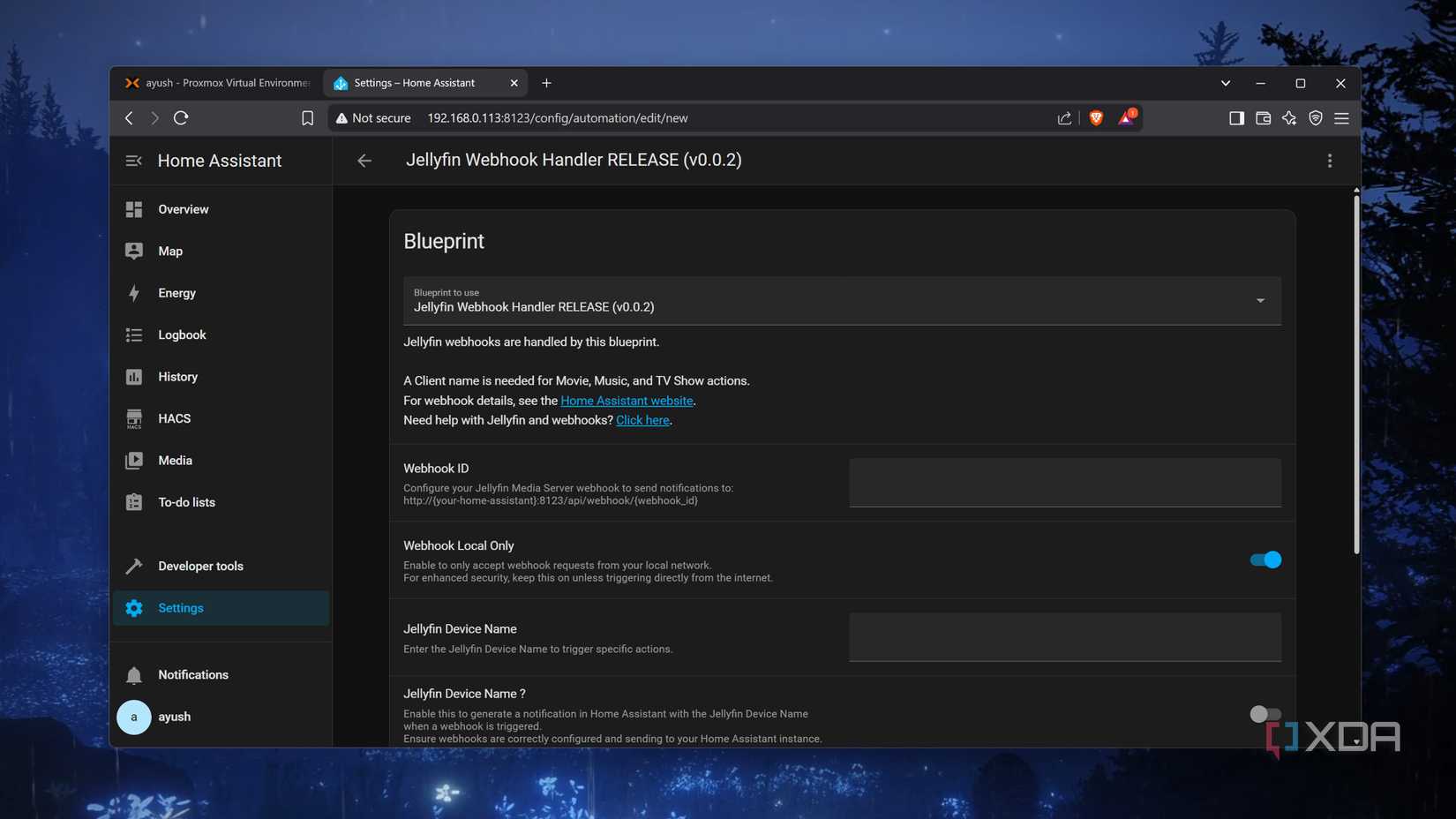This screenshot has width=1456, height=819.
Task: Click into the Jellyfin Device Name field
Action: (1065, 637)
